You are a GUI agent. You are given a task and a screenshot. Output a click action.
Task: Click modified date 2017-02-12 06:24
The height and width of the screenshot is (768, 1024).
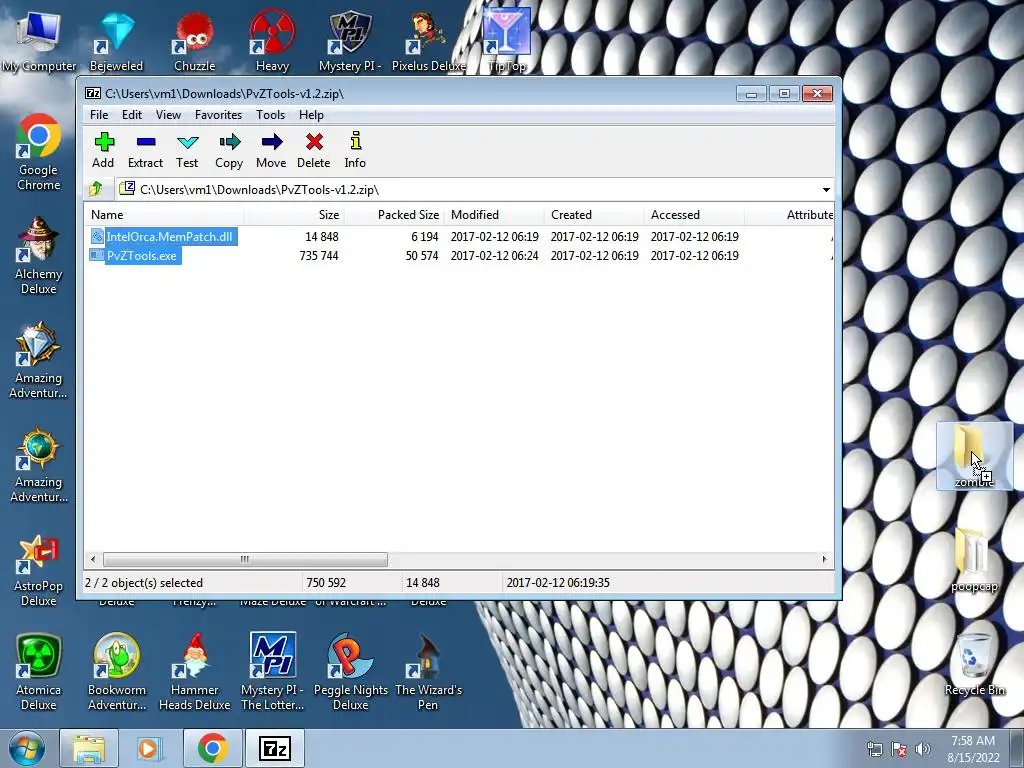[x=494, y=255]
